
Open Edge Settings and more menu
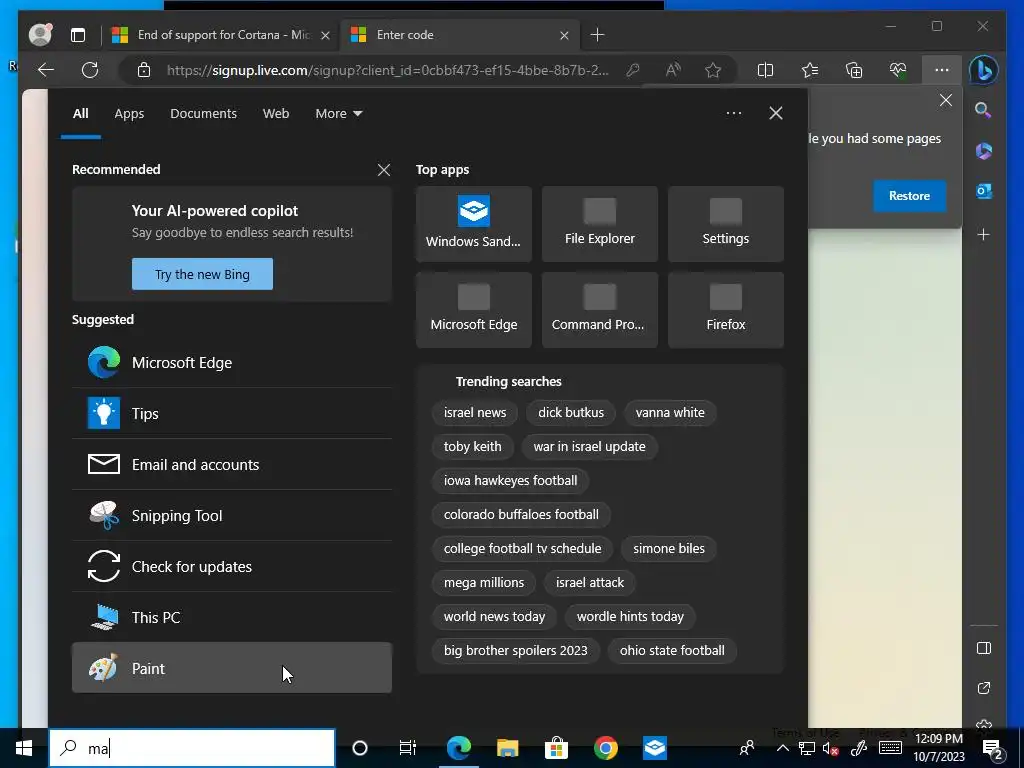coord(941,70)
